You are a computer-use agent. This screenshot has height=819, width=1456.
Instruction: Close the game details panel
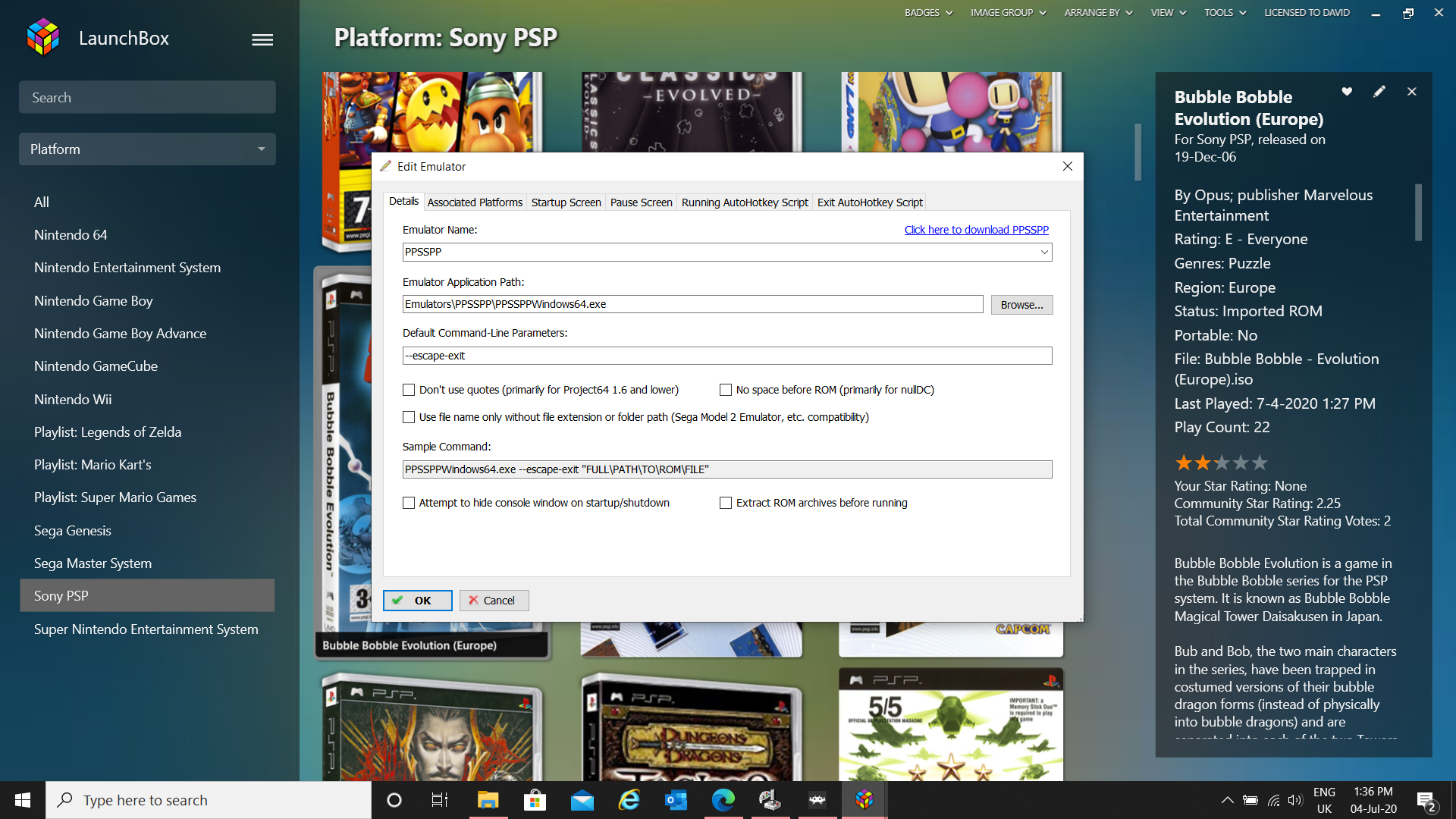(x=1412, y=92)
